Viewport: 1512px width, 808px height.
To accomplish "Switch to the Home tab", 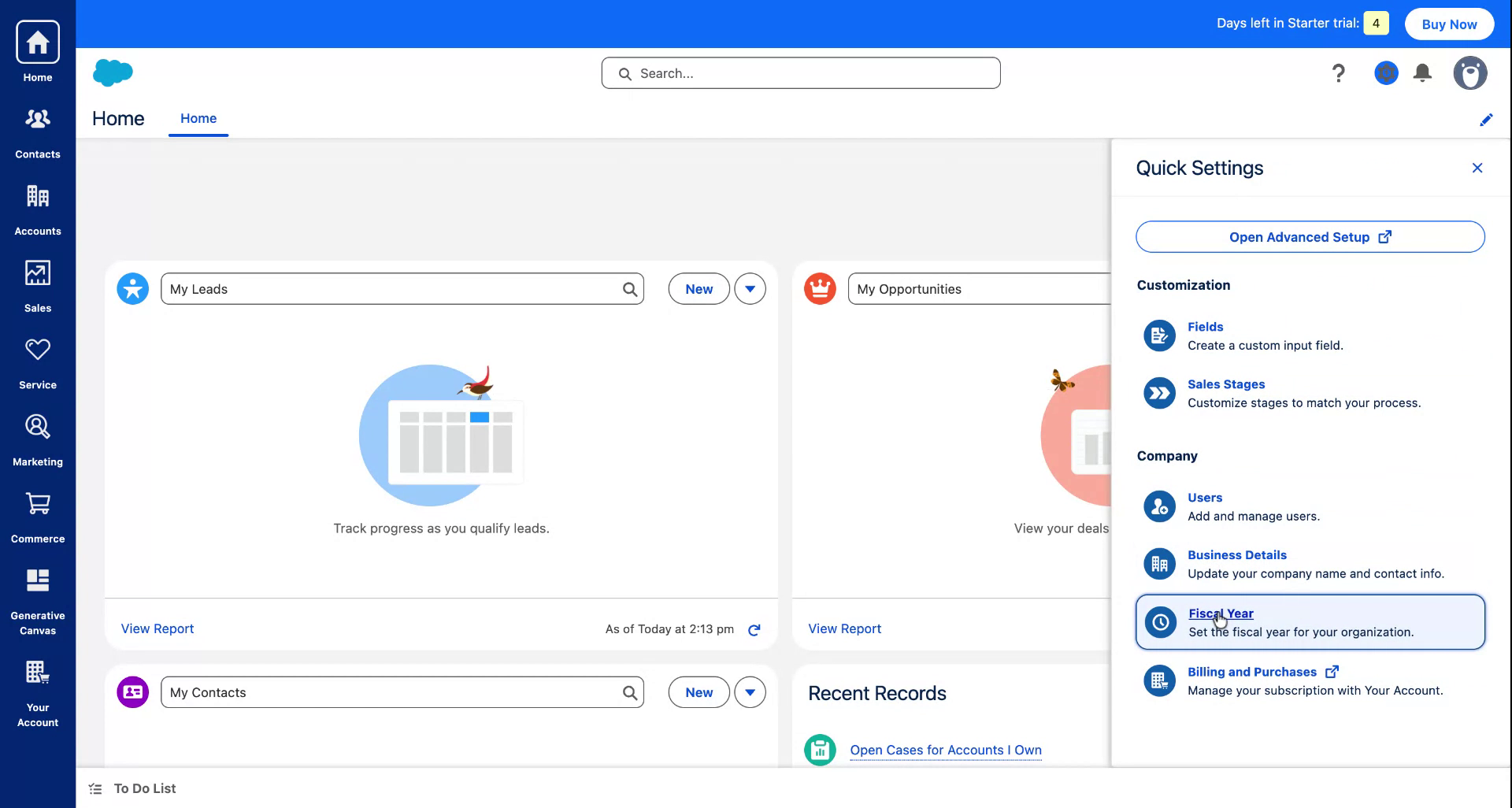I will pyautogui.click(x=198, y=118).
